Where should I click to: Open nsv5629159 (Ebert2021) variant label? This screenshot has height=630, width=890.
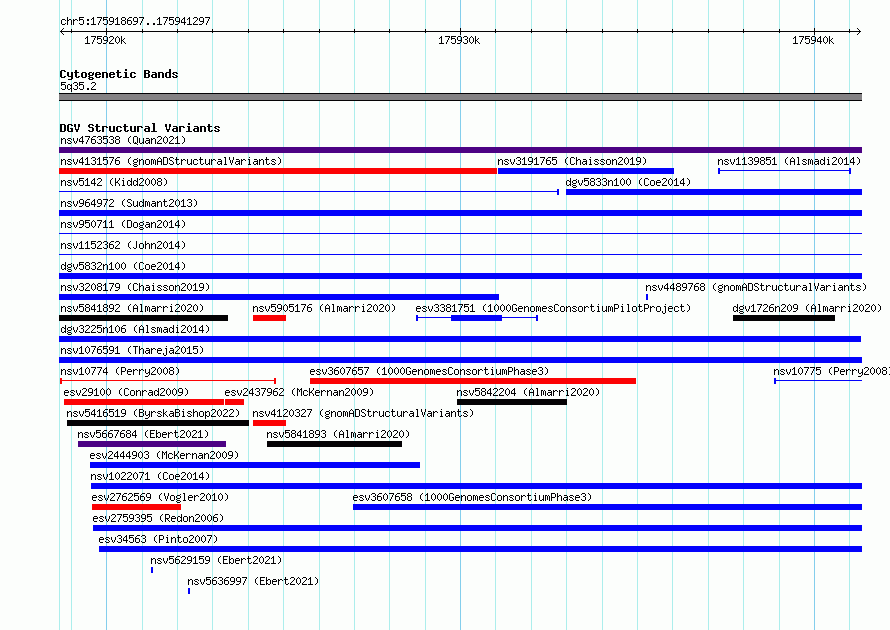point(216,560)
